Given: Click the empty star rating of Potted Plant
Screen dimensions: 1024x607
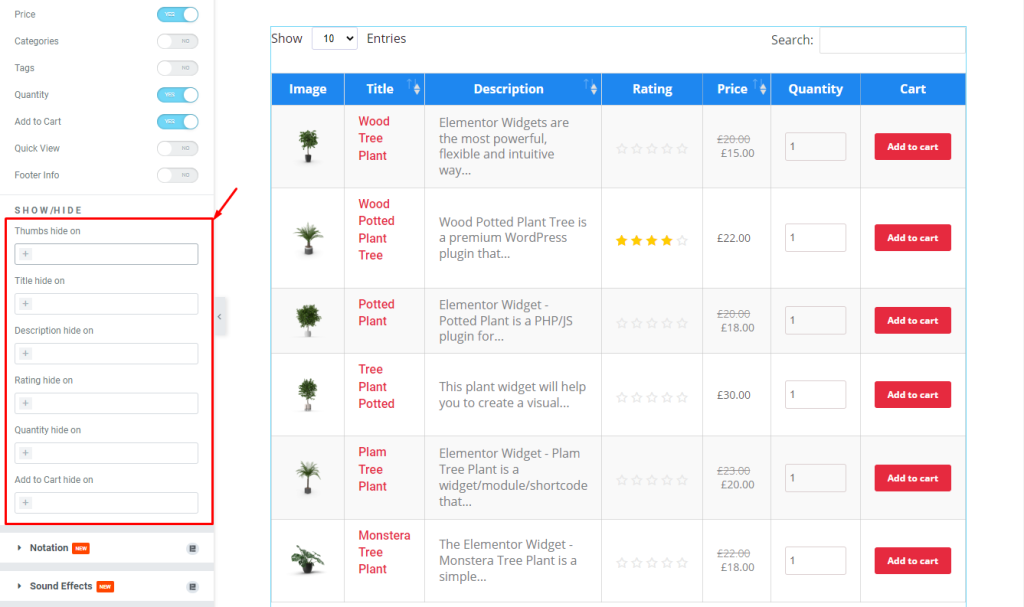Looking at the screenshot, I should click(652, 323).
